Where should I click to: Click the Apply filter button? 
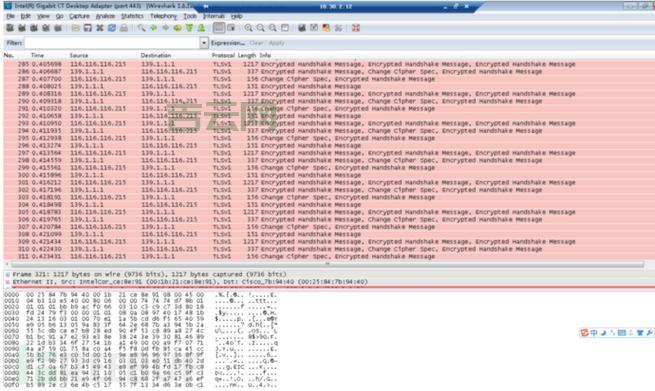point(277,43)
